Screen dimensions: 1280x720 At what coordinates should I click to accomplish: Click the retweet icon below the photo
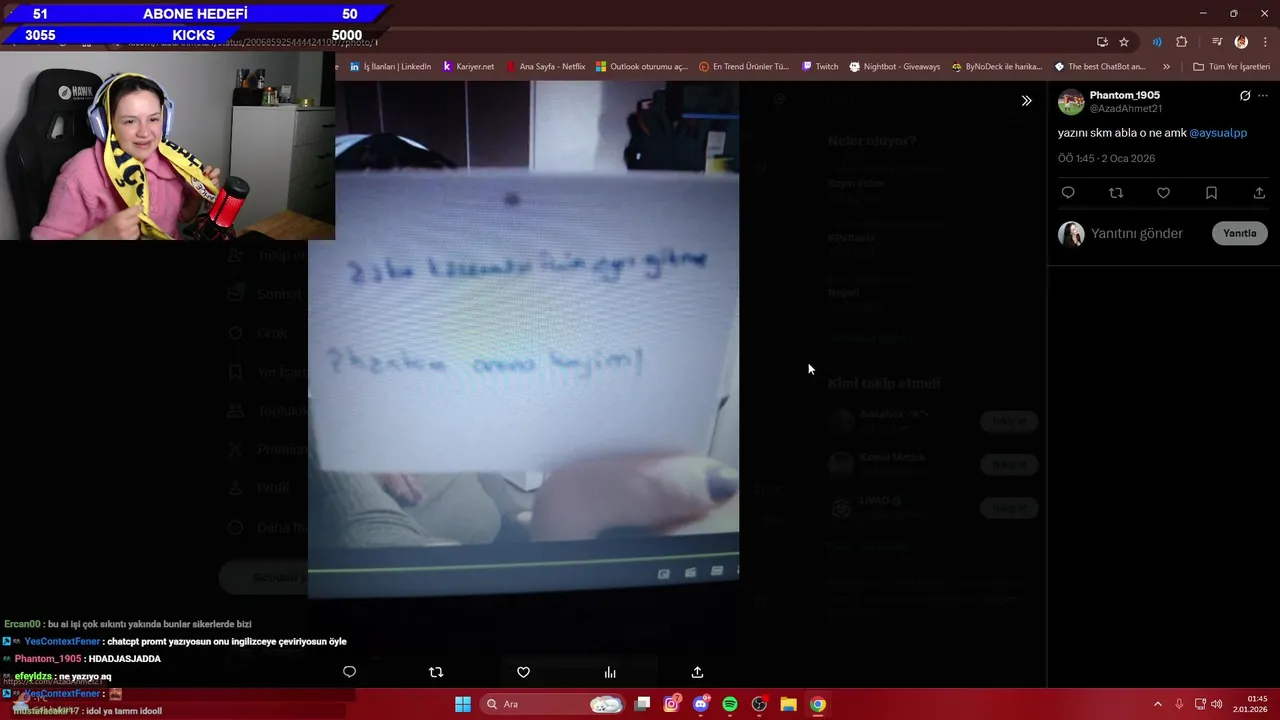point(436,672)
